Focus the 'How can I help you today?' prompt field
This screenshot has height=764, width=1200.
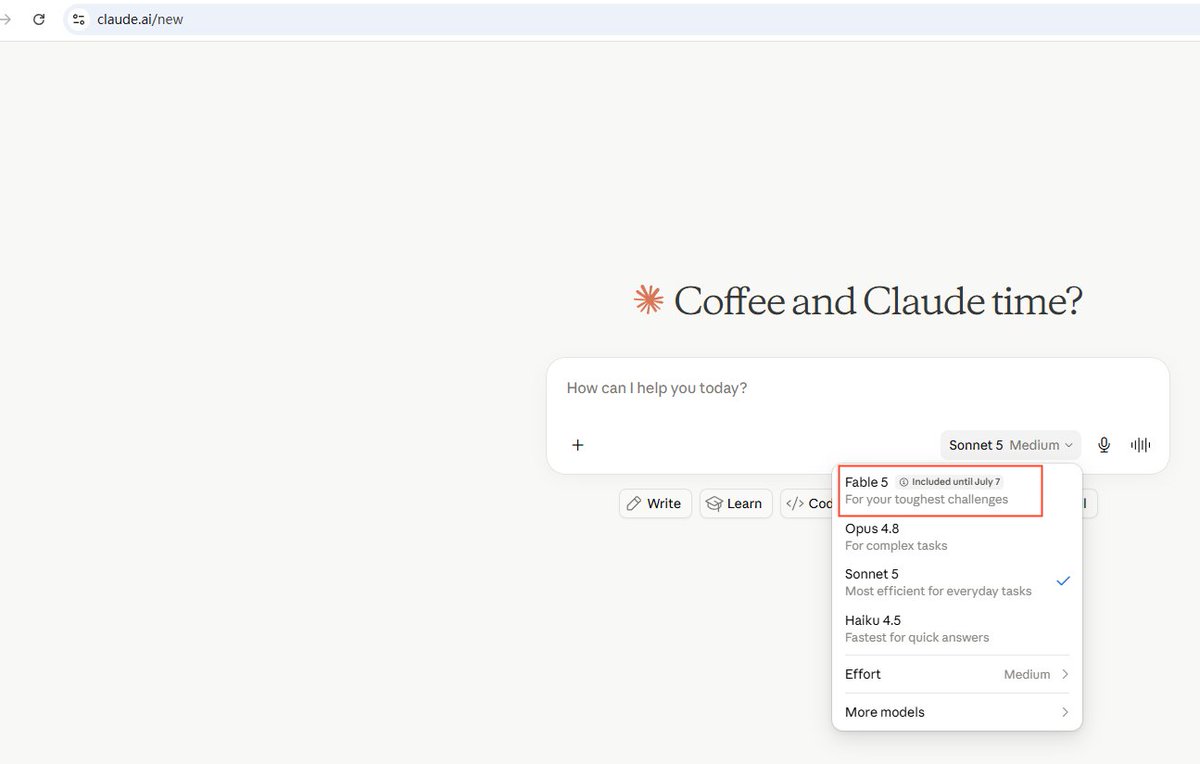[857, 388]
